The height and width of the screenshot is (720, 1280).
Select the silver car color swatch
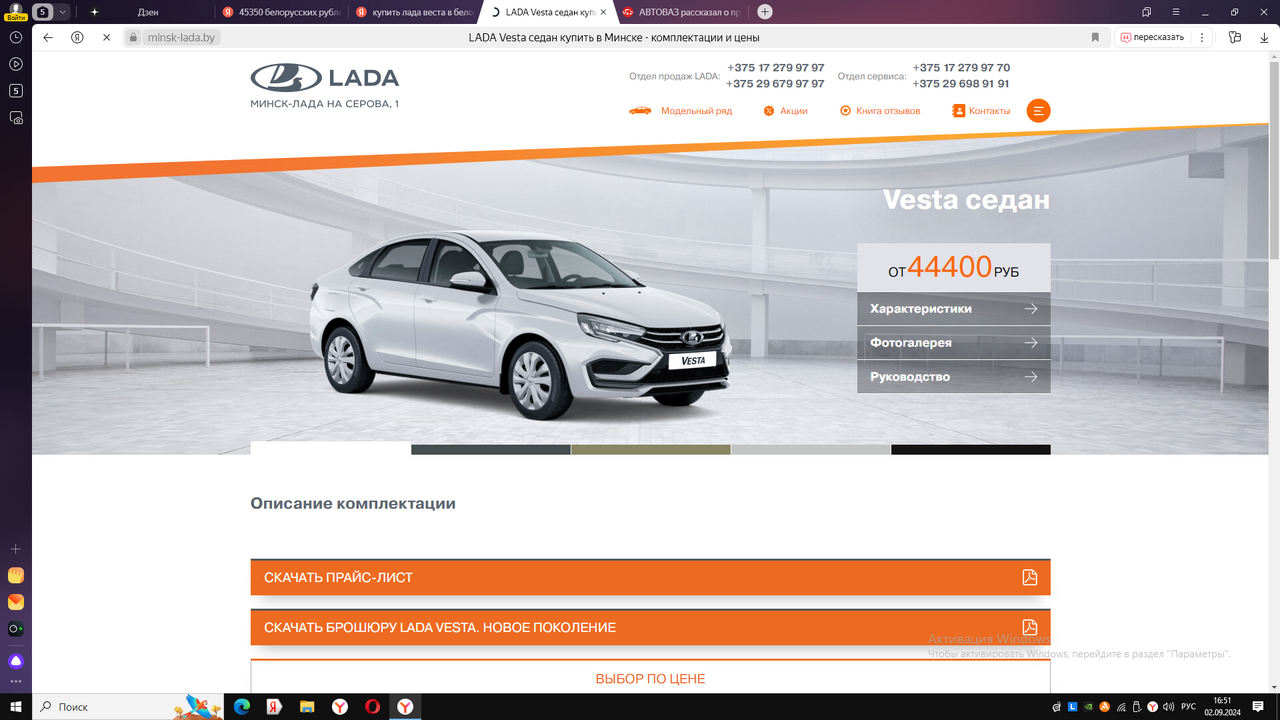pyautogui.click(x=811, y=449)
